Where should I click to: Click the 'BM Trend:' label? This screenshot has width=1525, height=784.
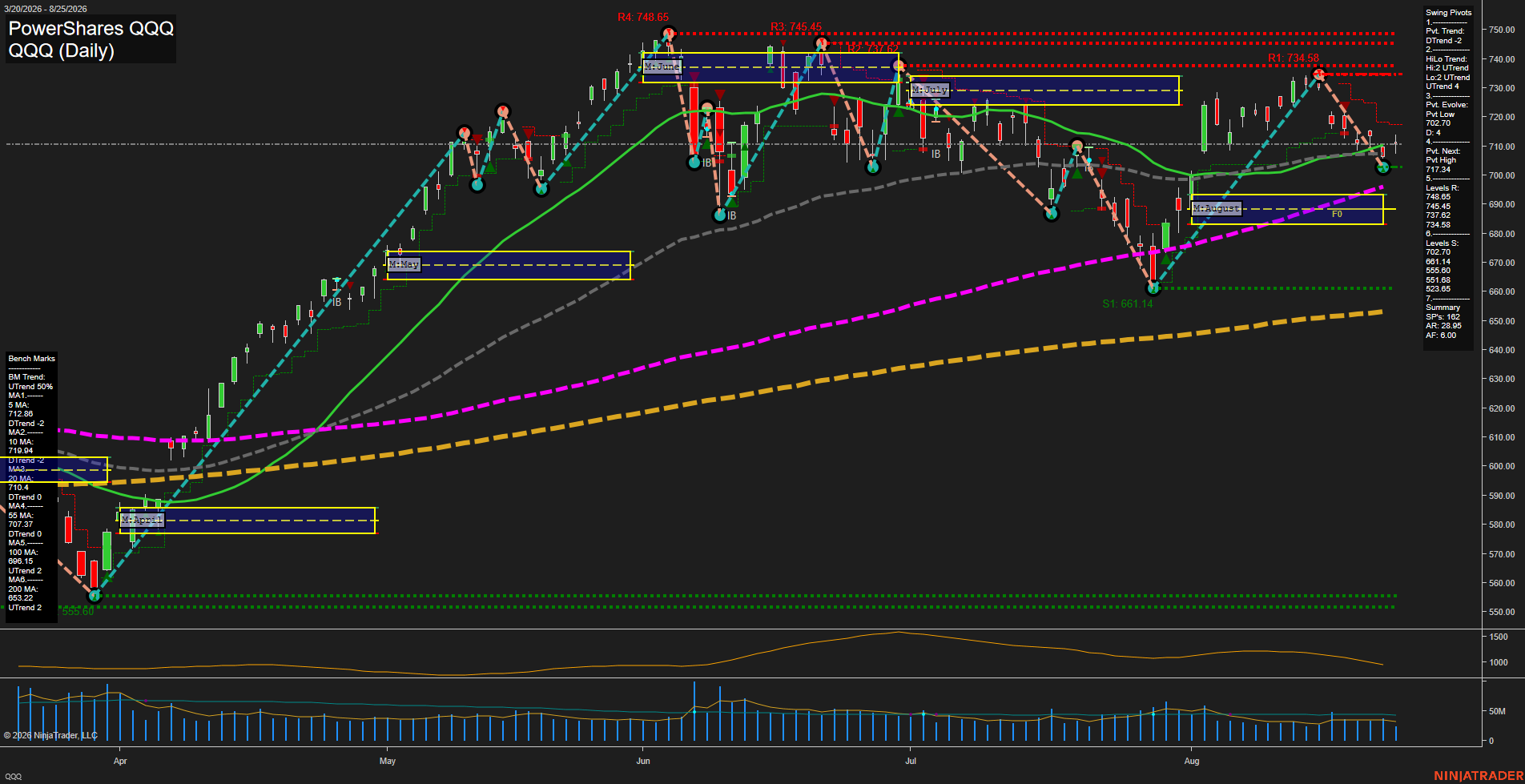tap(26, 377)
